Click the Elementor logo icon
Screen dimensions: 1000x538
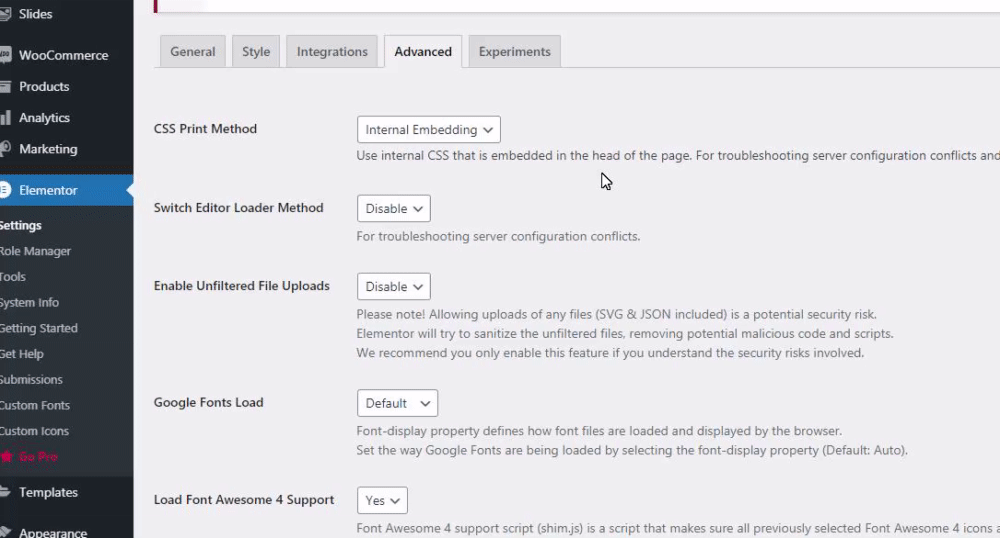click(5, 190)
